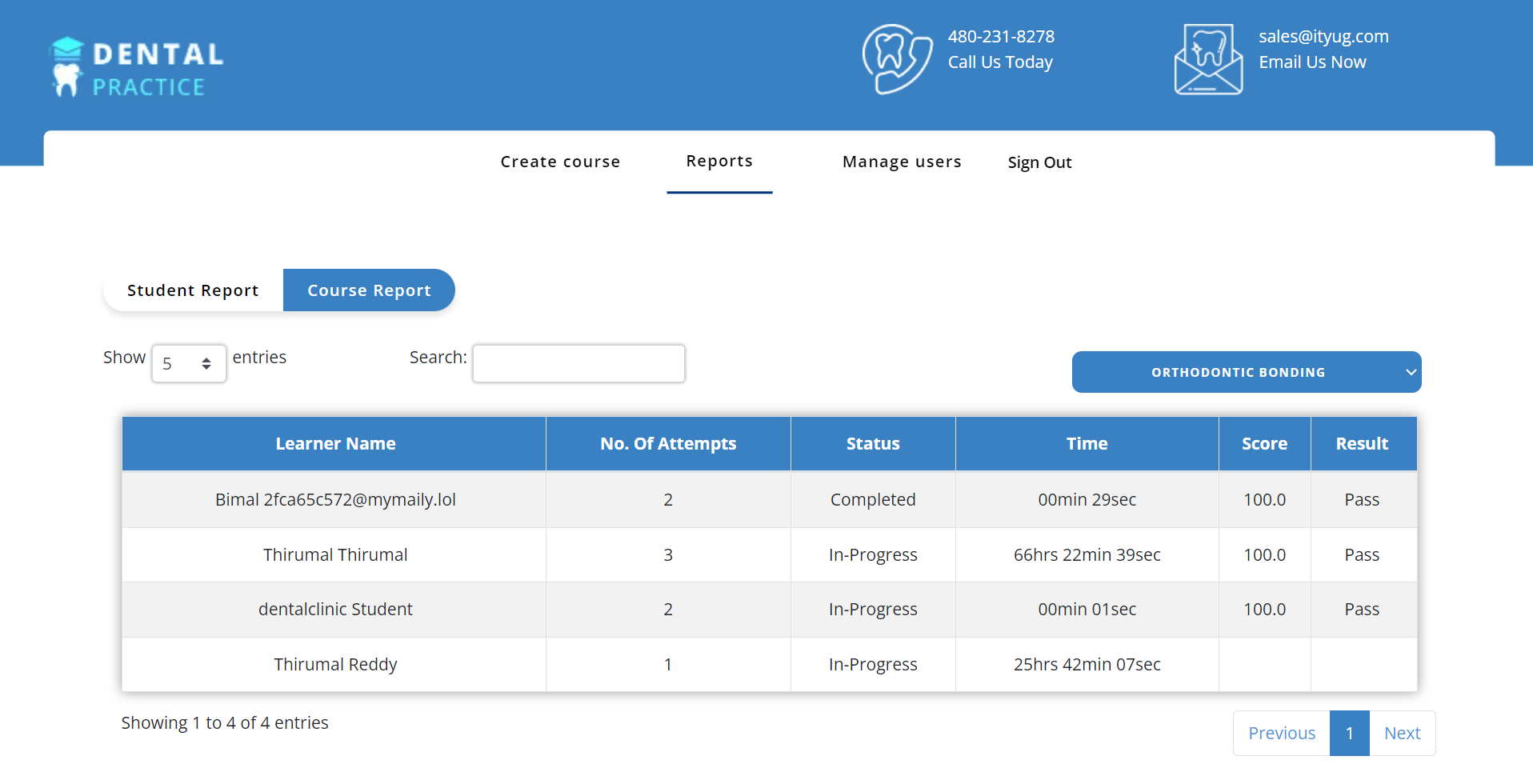Sort table by No. Of Attempts
The width and height of the screenshot is (1533, 784).
[x=668, y=444]
